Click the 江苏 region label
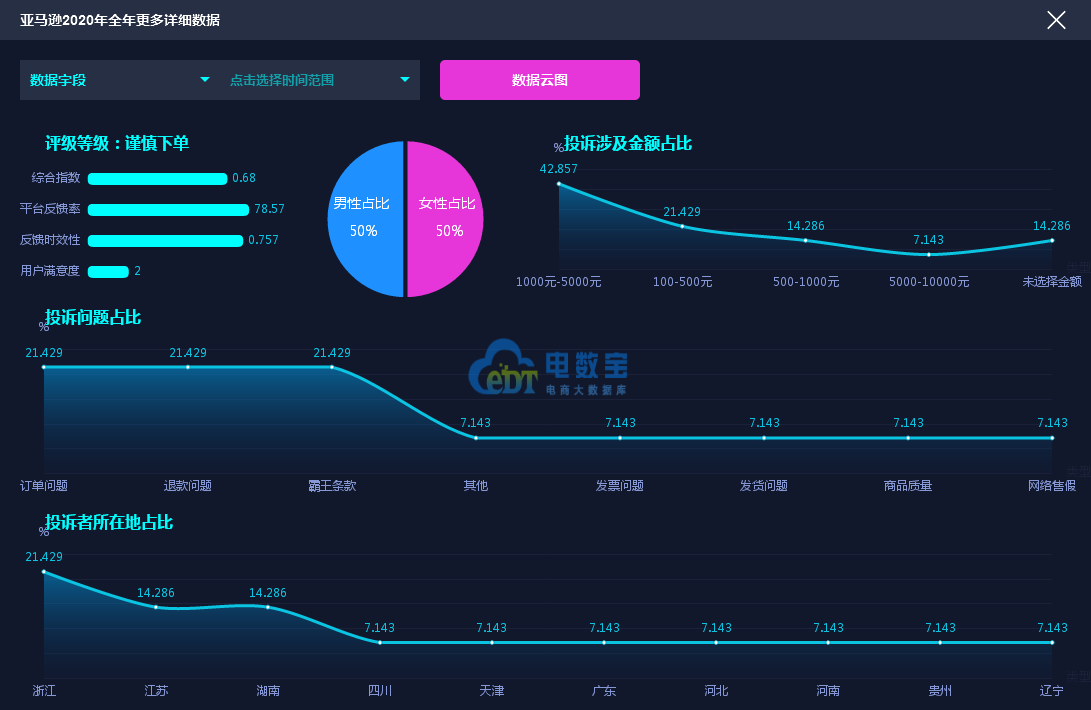1091x710 pixels. pos(156,691)
